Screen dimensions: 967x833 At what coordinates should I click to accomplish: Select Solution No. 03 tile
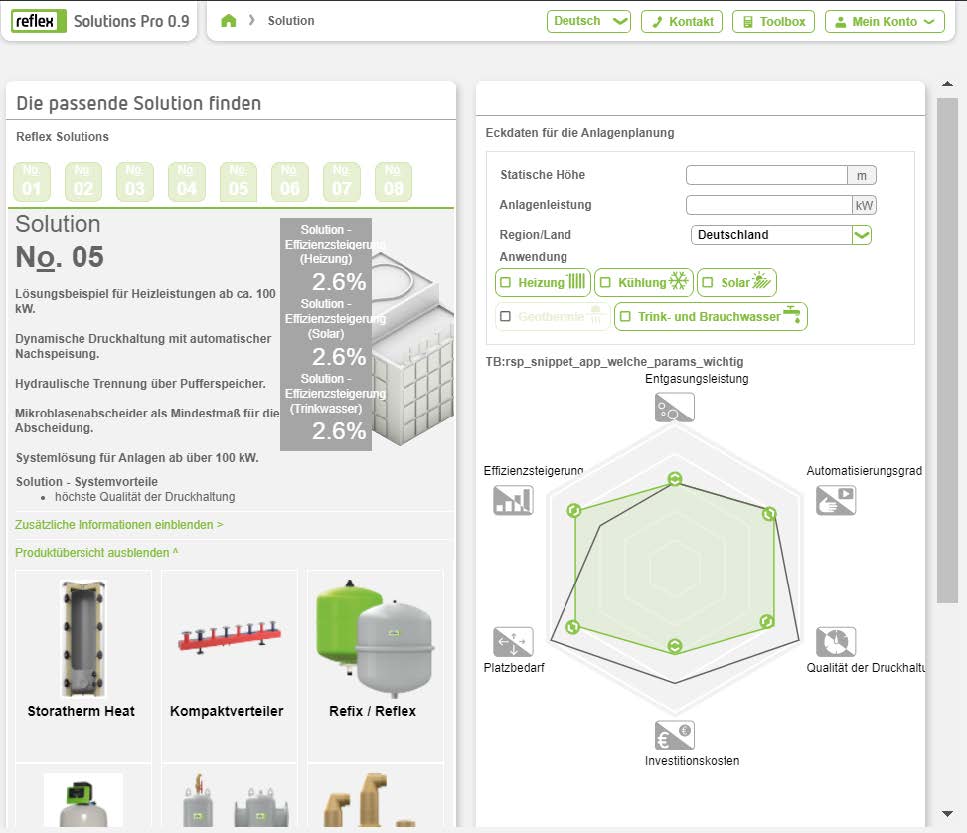pyautogui.click(x=134, y=181)
